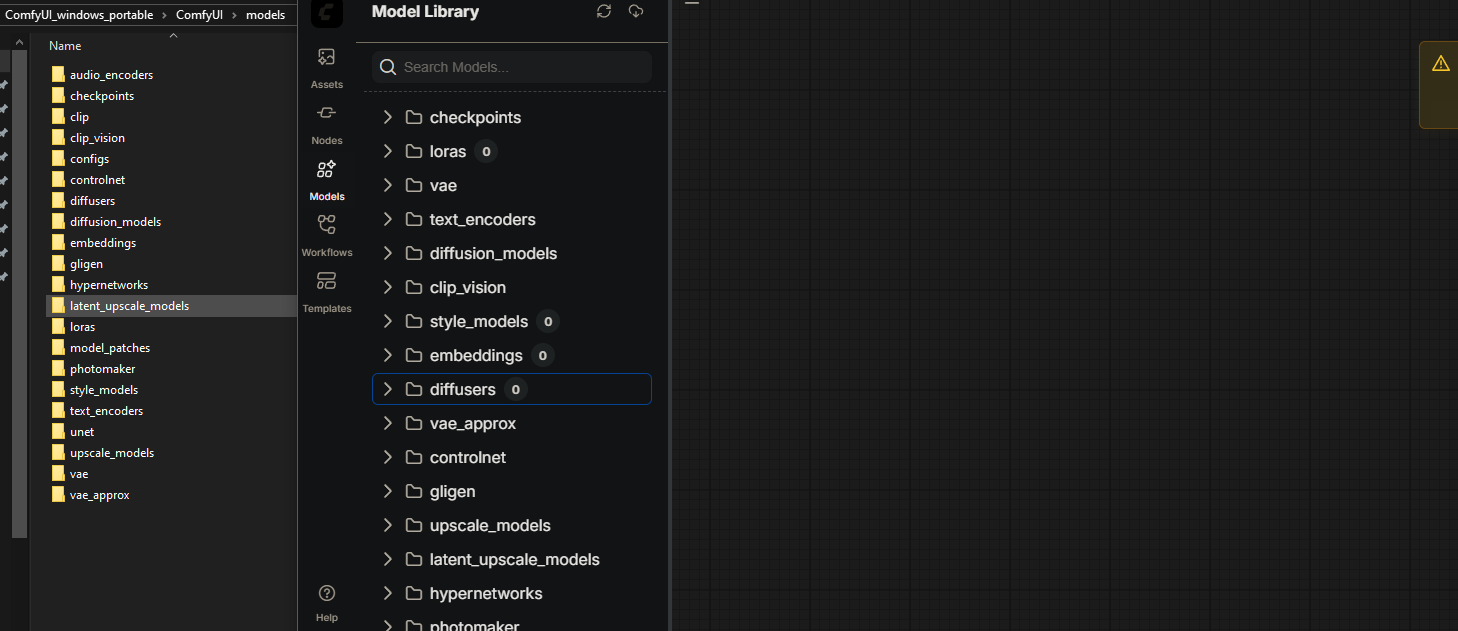1458x631 pixels.
Task: Click the magnifier icon in the search box
Action: pos(388,67)
